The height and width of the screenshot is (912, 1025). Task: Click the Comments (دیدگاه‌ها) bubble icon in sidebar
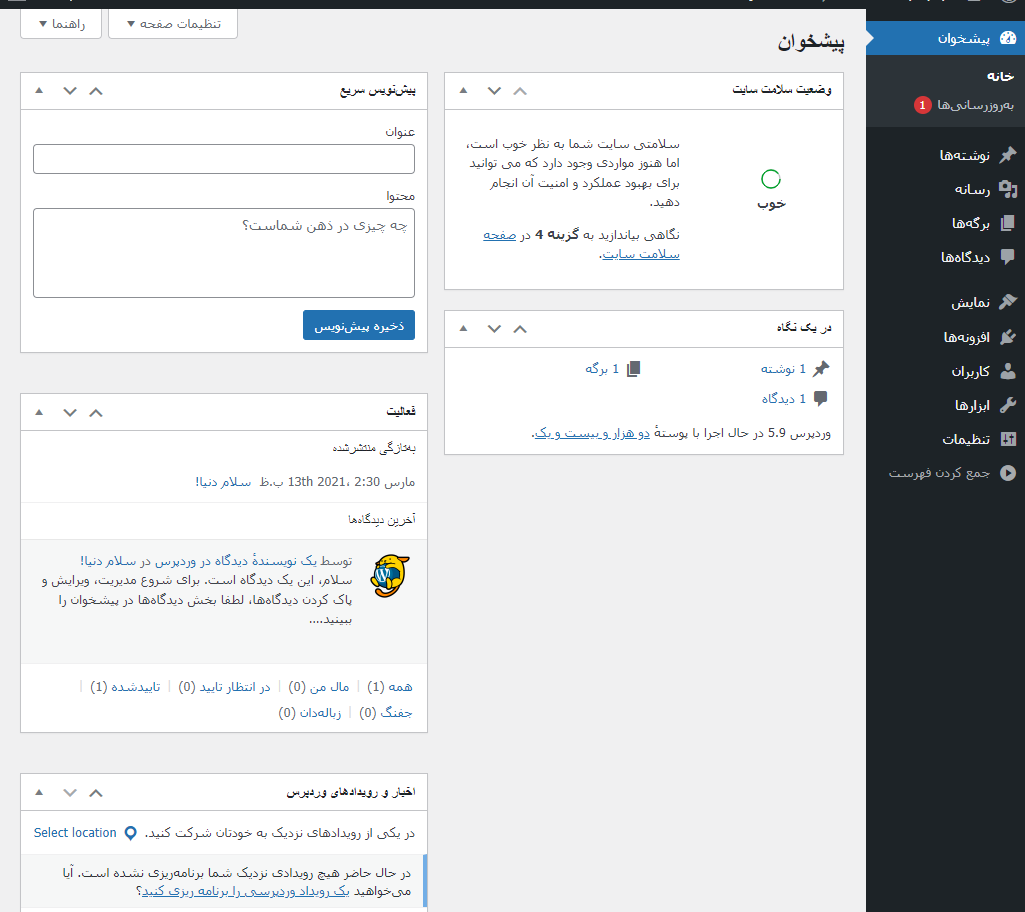[x=1008, y=257]
